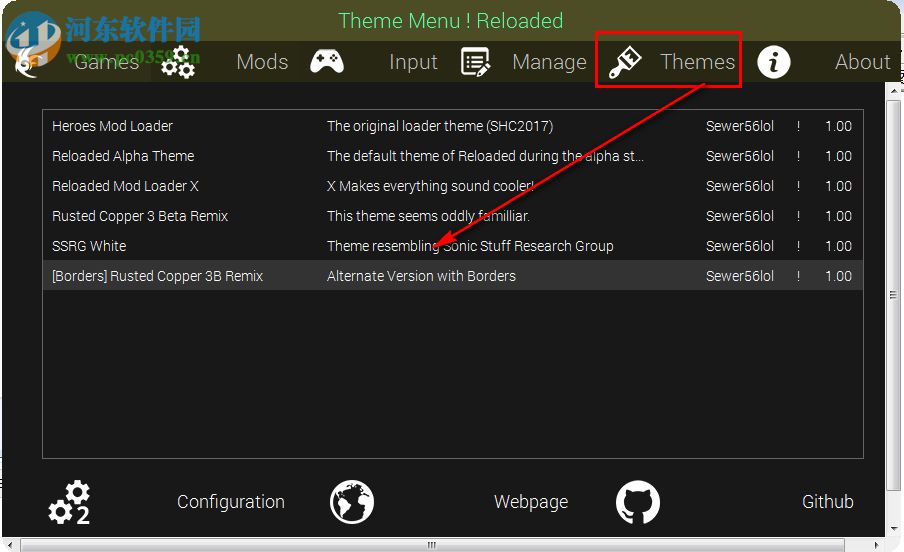Click author Sewer56lol in SSRG White row
Screen dimensions: 904x552
(740, 246)
